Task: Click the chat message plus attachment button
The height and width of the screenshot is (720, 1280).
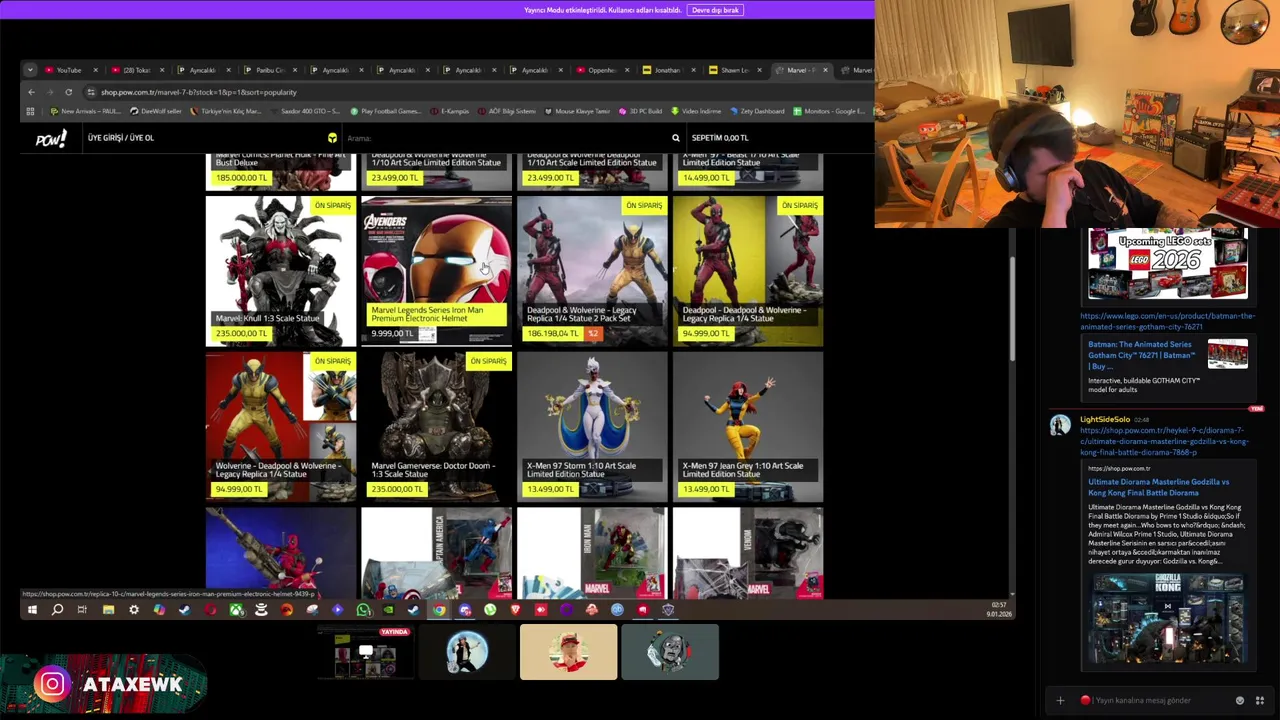Action: (1060, 700)
